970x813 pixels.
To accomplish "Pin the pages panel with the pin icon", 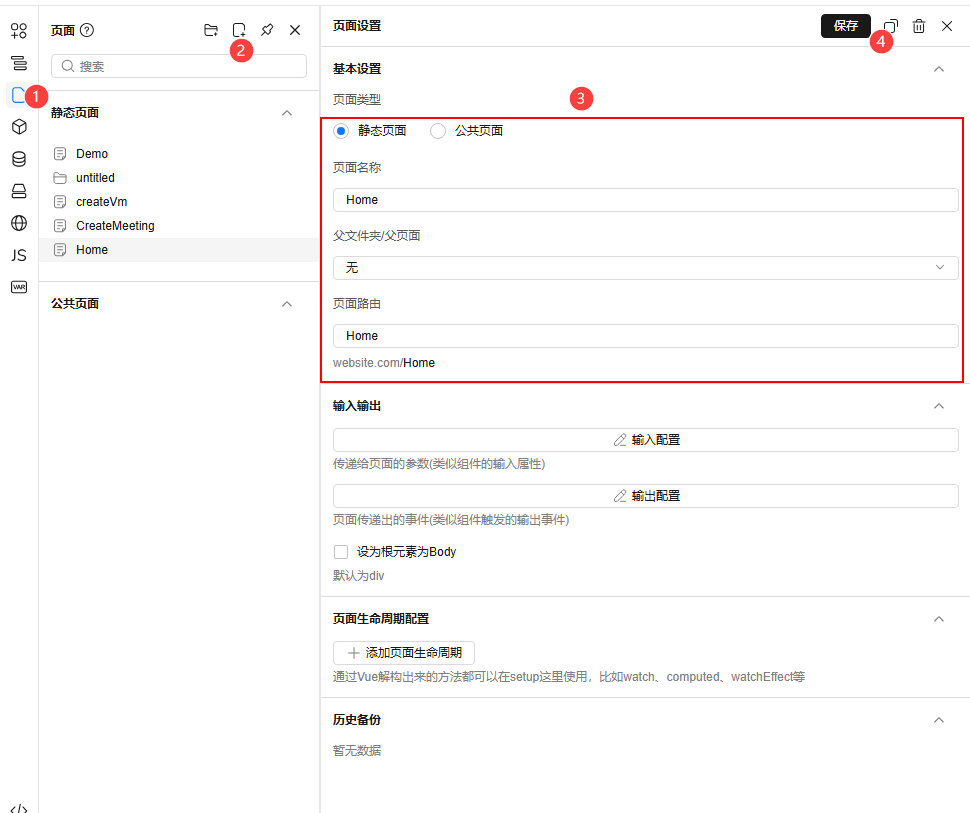I will tap(267, 30).
